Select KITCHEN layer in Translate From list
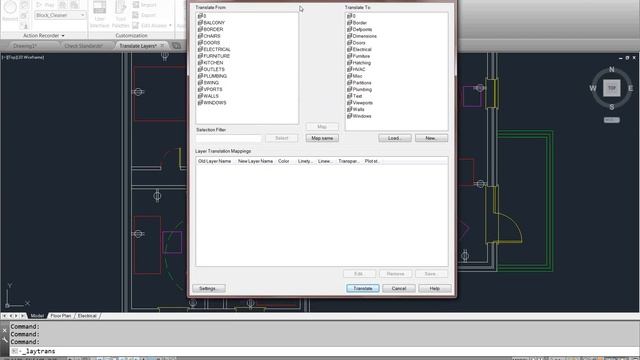 tap(210, 63)
